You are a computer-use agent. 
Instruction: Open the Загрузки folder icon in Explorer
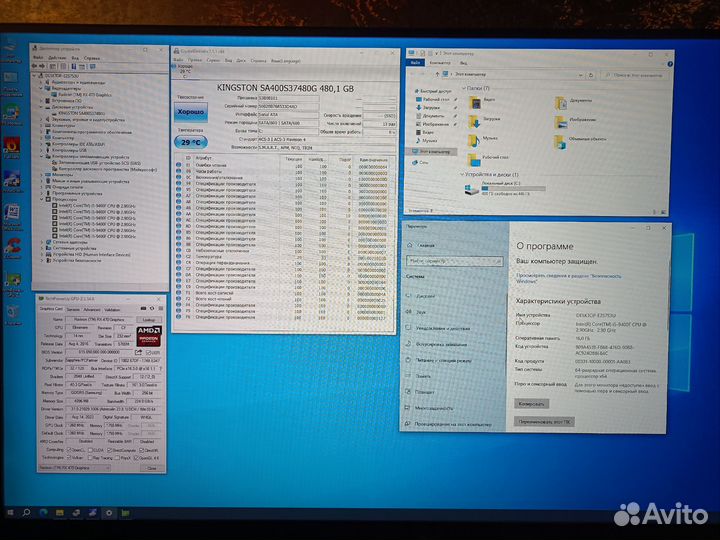[x=474, y=121]
